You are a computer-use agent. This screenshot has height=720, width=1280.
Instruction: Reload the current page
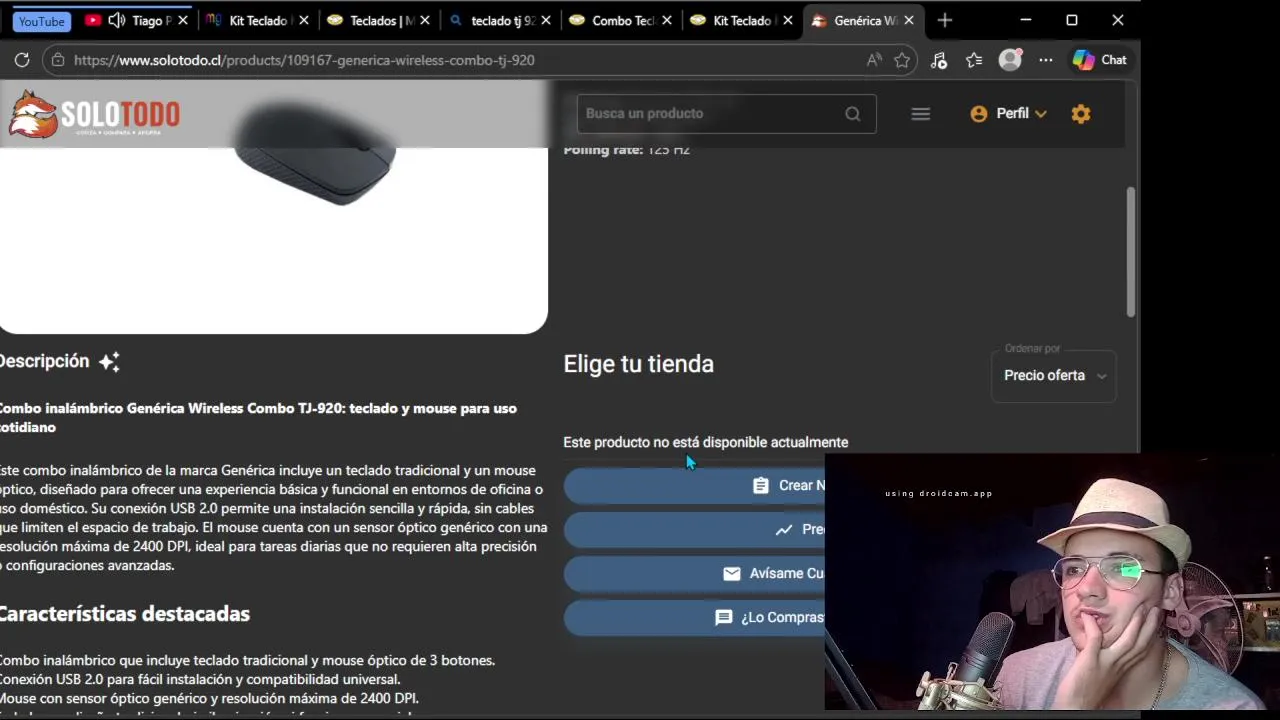coord(21,60)
